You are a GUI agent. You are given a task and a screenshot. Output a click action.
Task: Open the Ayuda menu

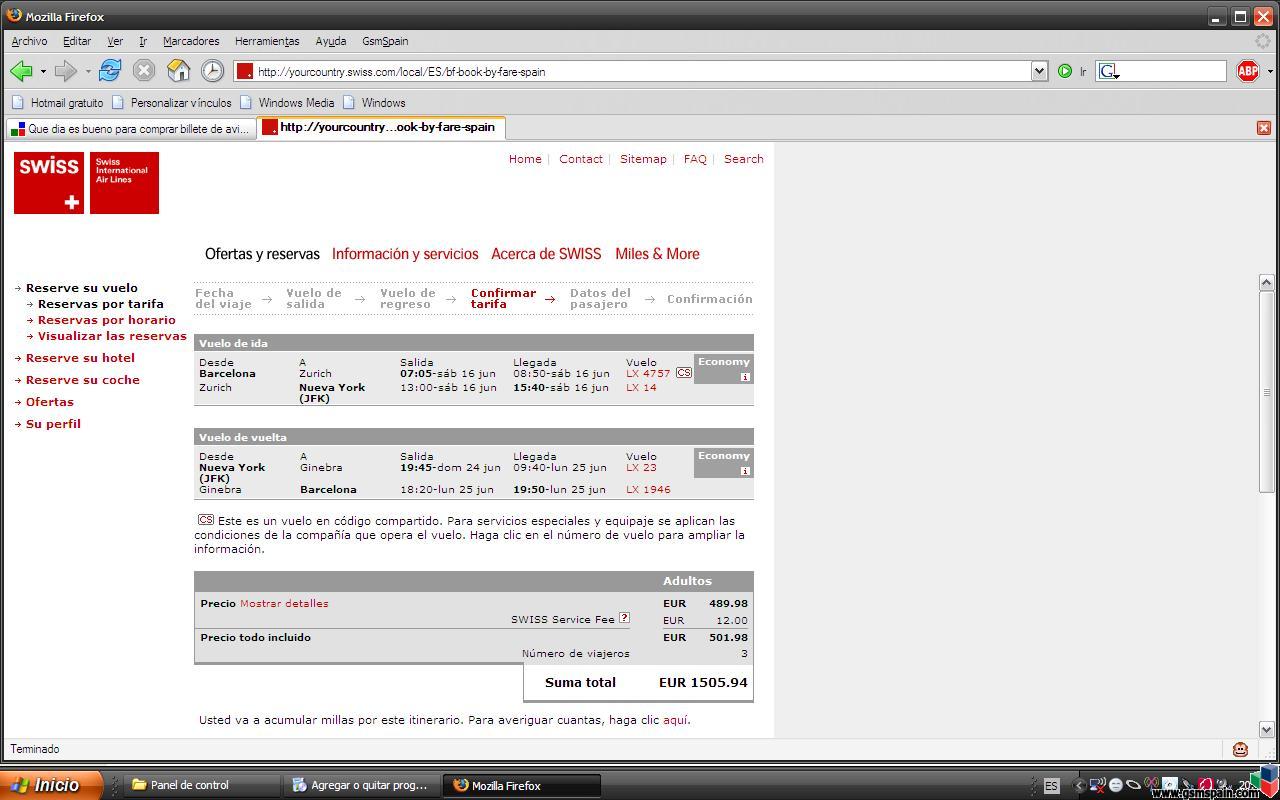pos(331,41)
